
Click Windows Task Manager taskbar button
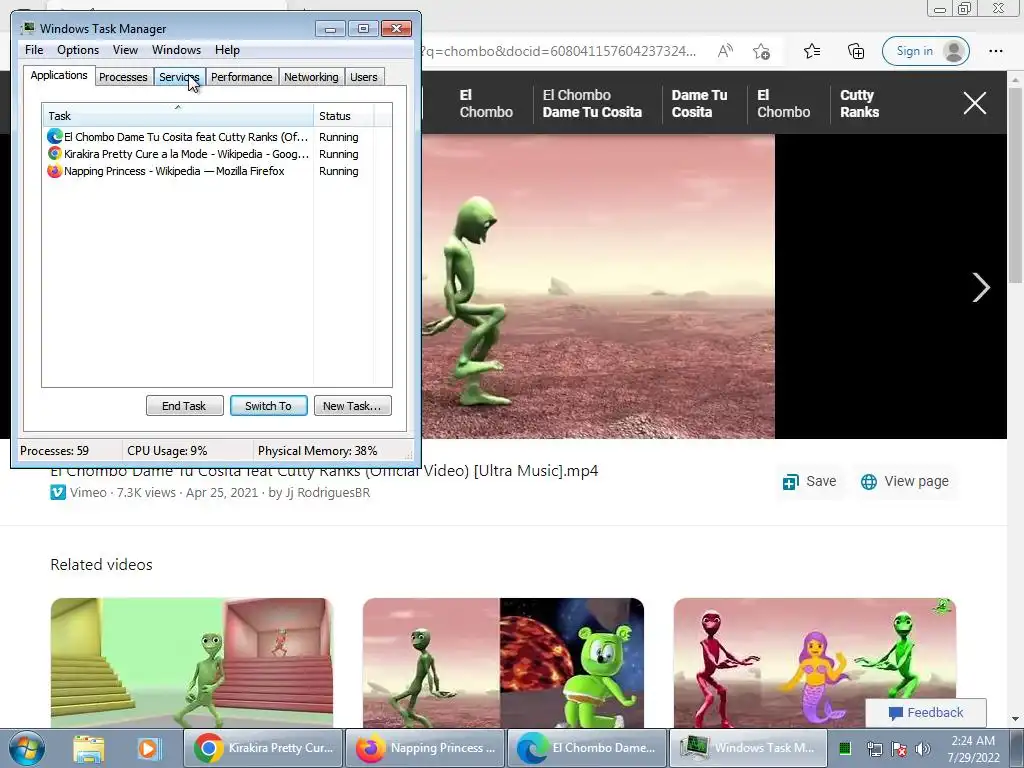click(x=748, y=748)
